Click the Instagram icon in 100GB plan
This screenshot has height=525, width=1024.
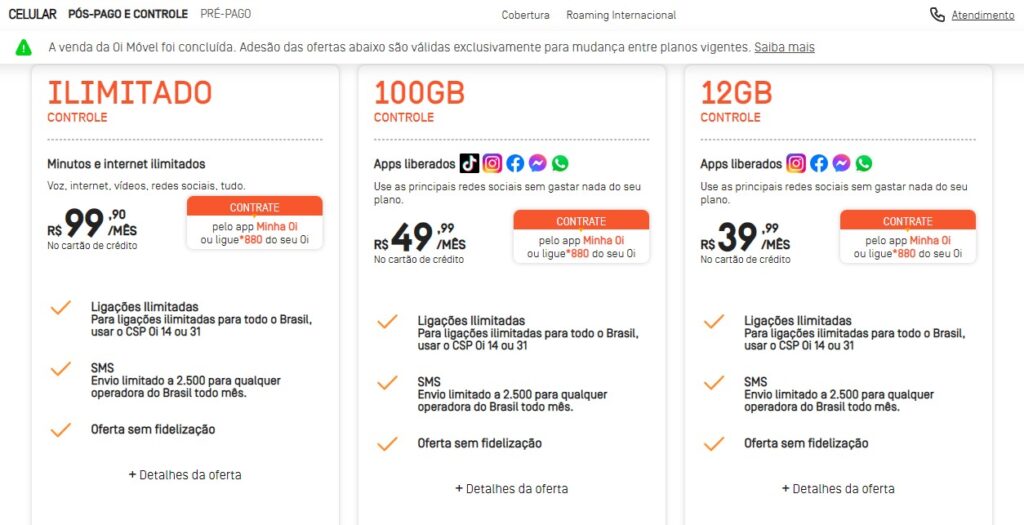coord(492,163)
